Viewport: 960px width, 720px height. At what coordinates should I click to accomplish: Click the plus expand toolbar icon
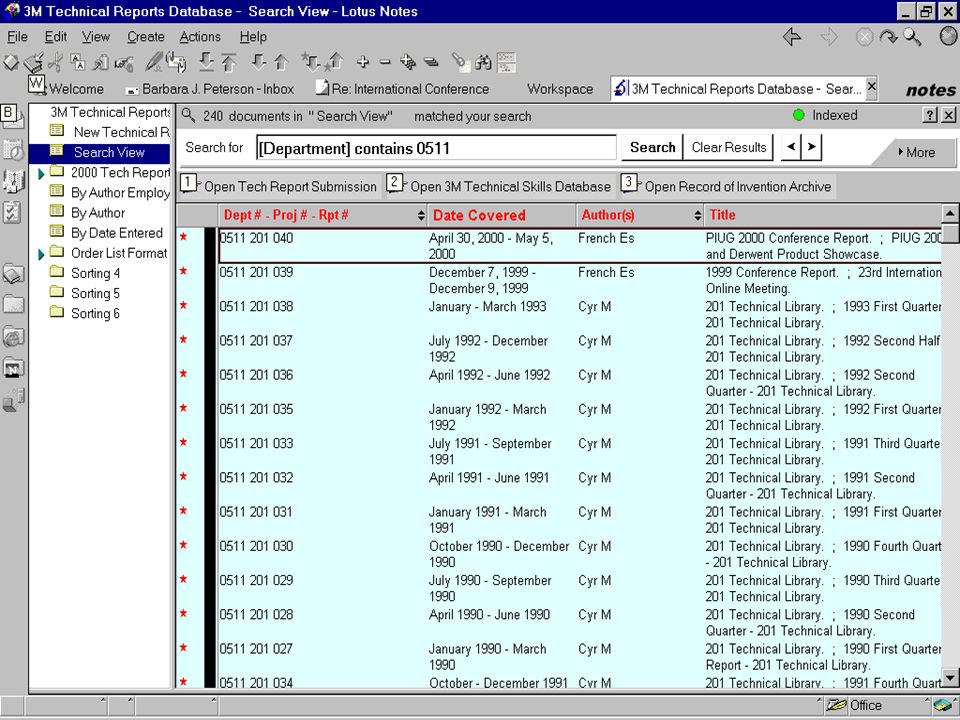(x=362, y=62)
